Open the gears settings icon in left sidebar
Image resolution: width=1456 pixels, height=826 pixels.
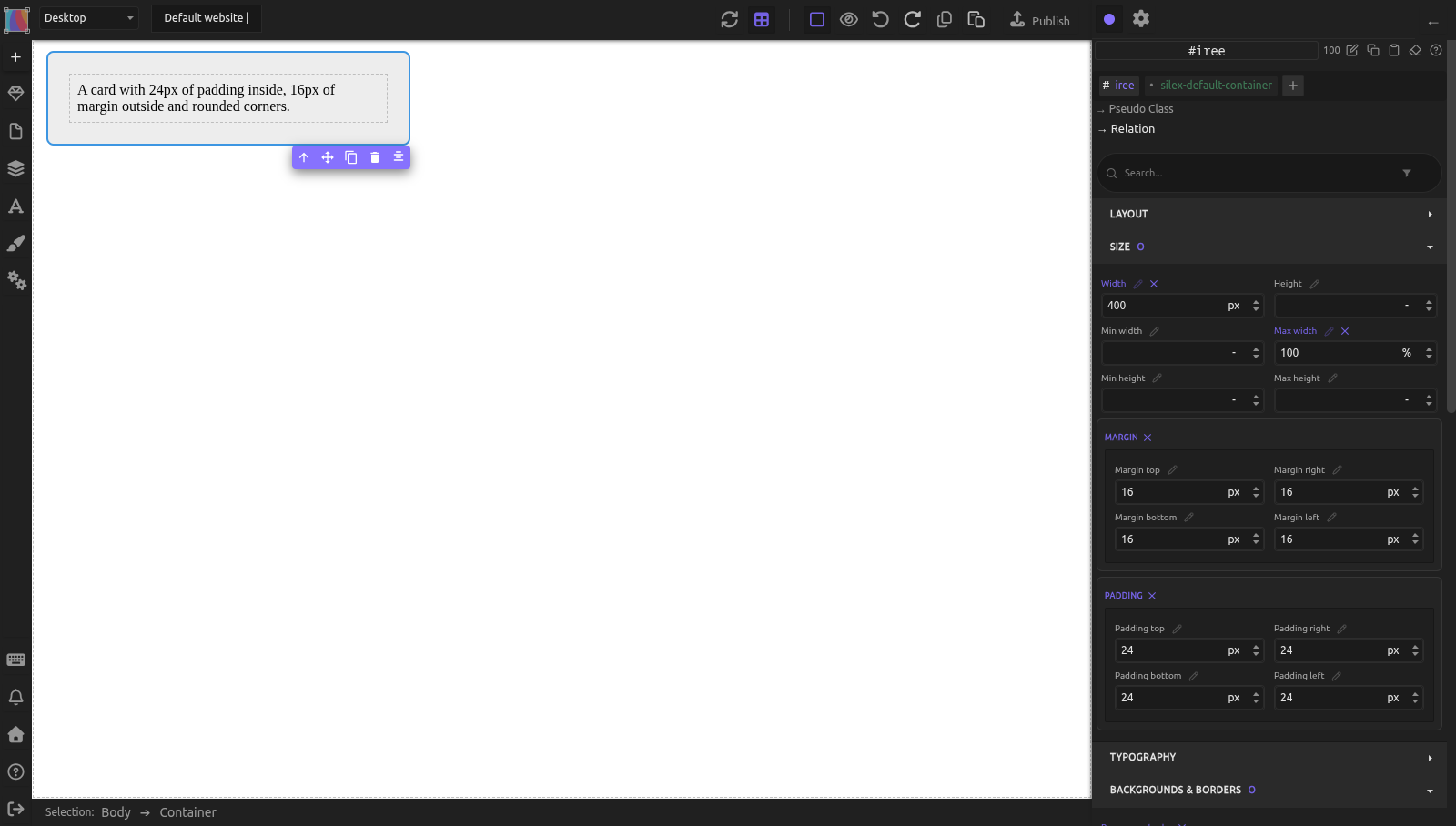pyautogui.click(x=16, y=280)
